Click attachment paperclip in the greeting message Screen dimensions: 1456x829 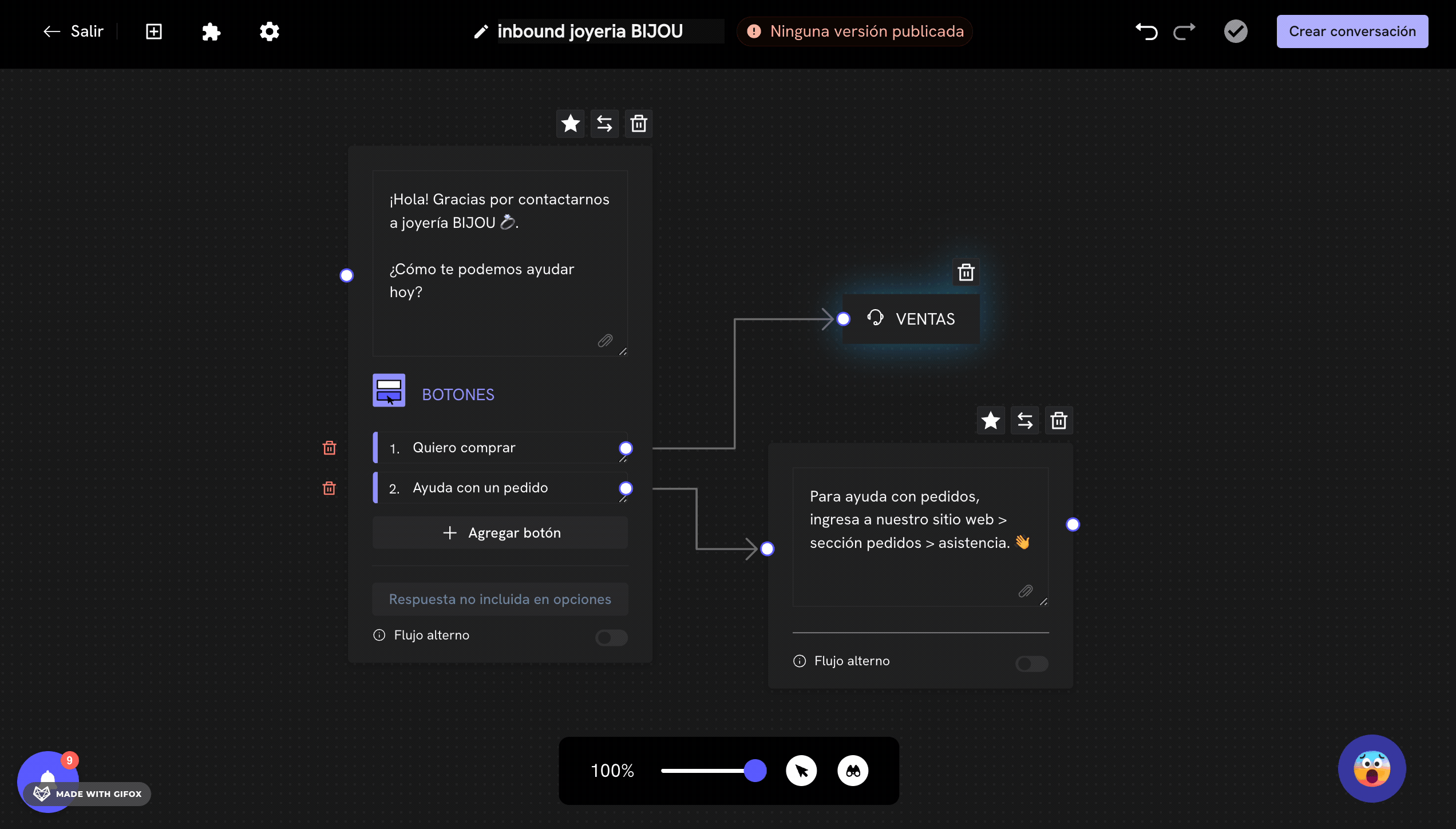point(605,341)
